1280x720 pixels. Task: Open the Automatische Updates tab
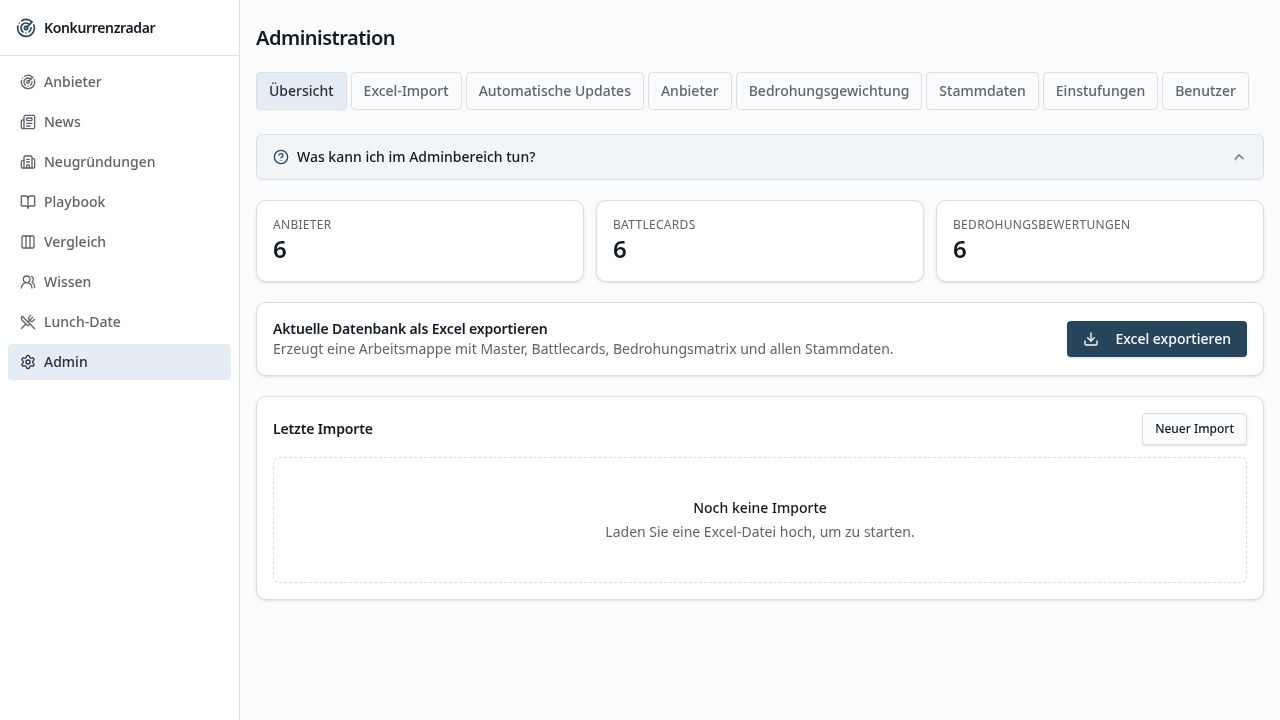[555, 91]
